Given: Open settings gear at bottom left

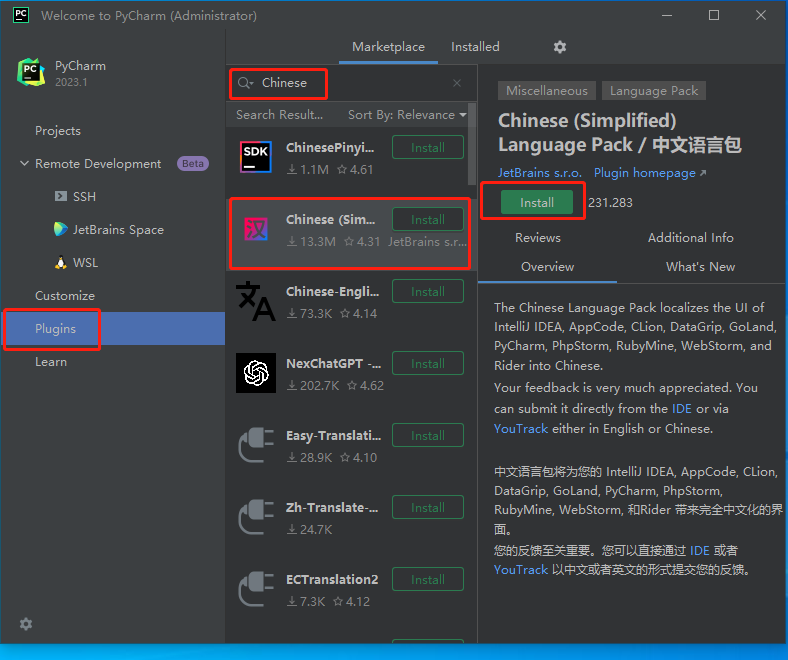Looking at the screenshot, I should pyautogui.click(x=26, y=624).
